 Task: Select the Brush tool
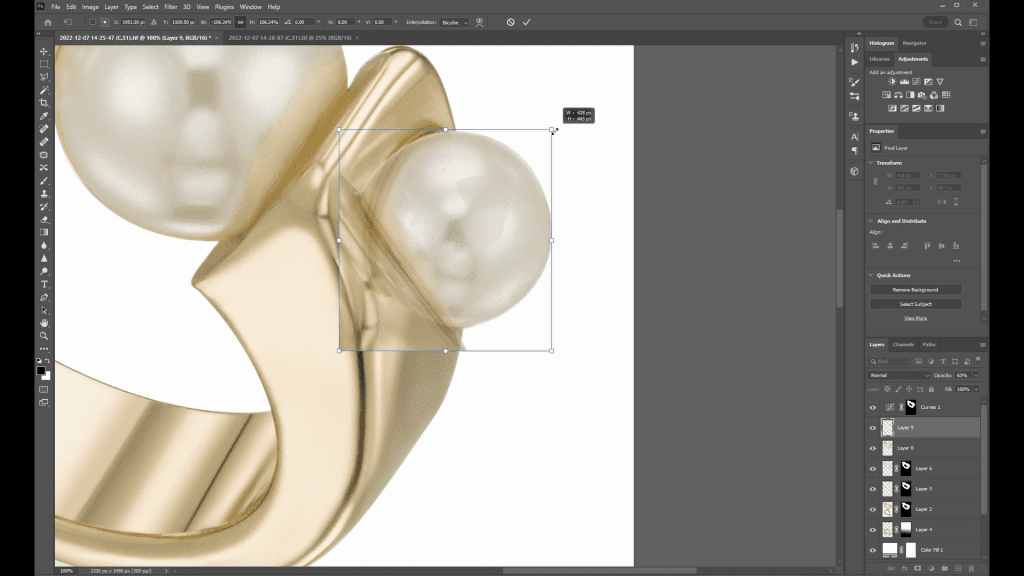pos(44,181)
